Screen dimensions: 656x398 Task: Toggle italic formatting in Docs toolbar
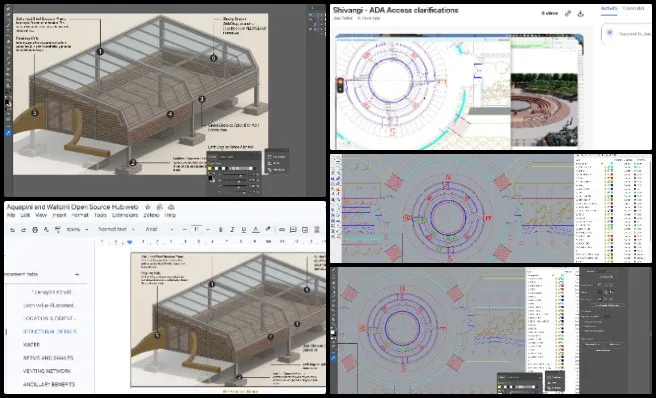(232, 229)
